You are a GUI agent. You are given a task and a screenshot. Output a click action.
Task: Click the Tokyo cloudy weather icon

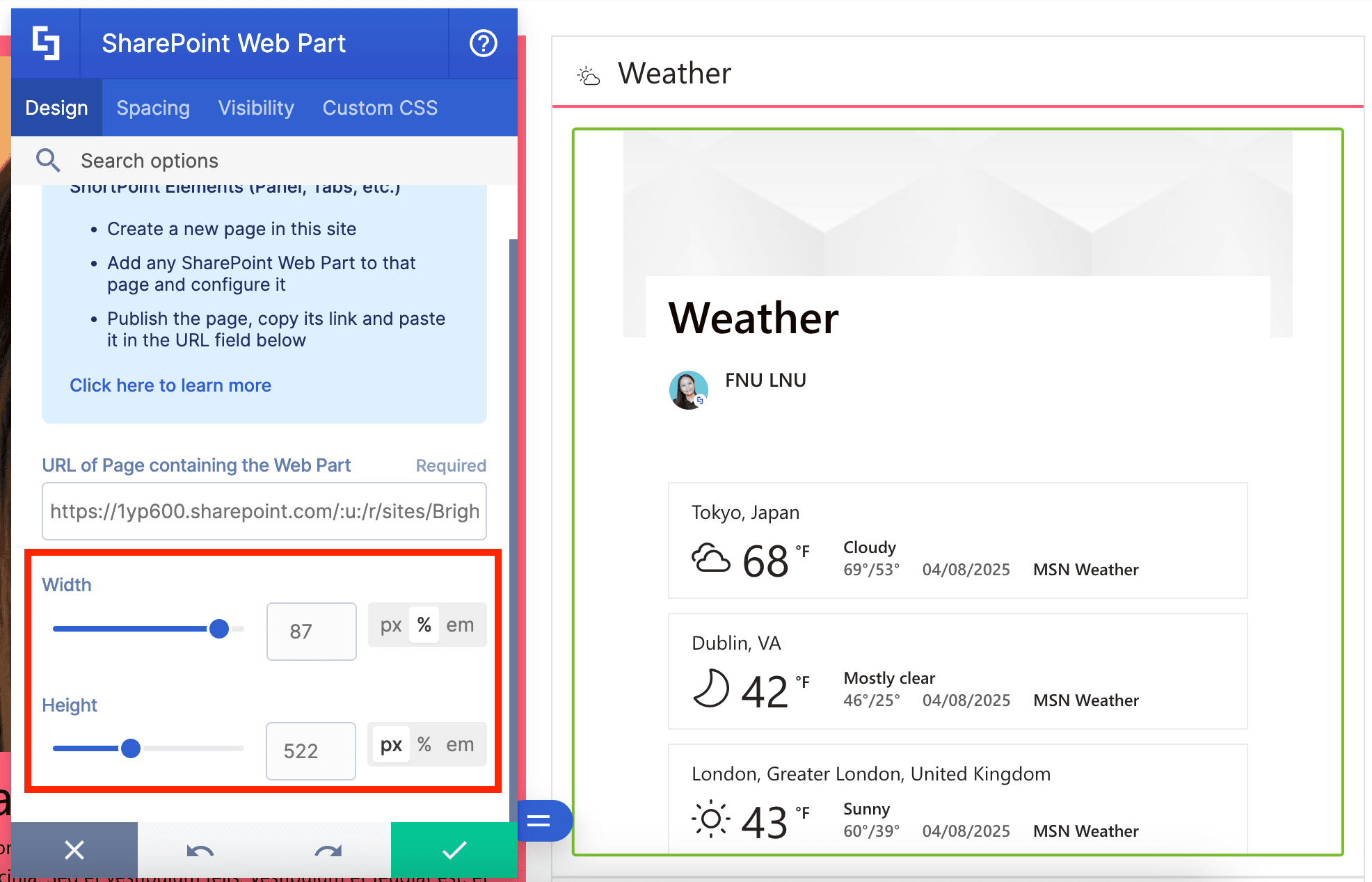(710, 559)
